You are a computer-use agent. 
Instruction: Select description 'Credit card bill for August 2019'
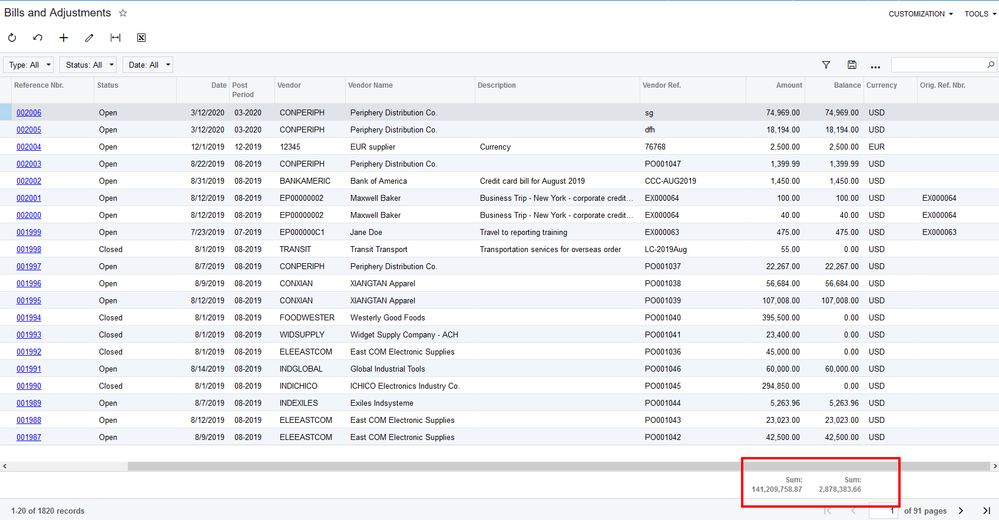click(x=532, y=181)
